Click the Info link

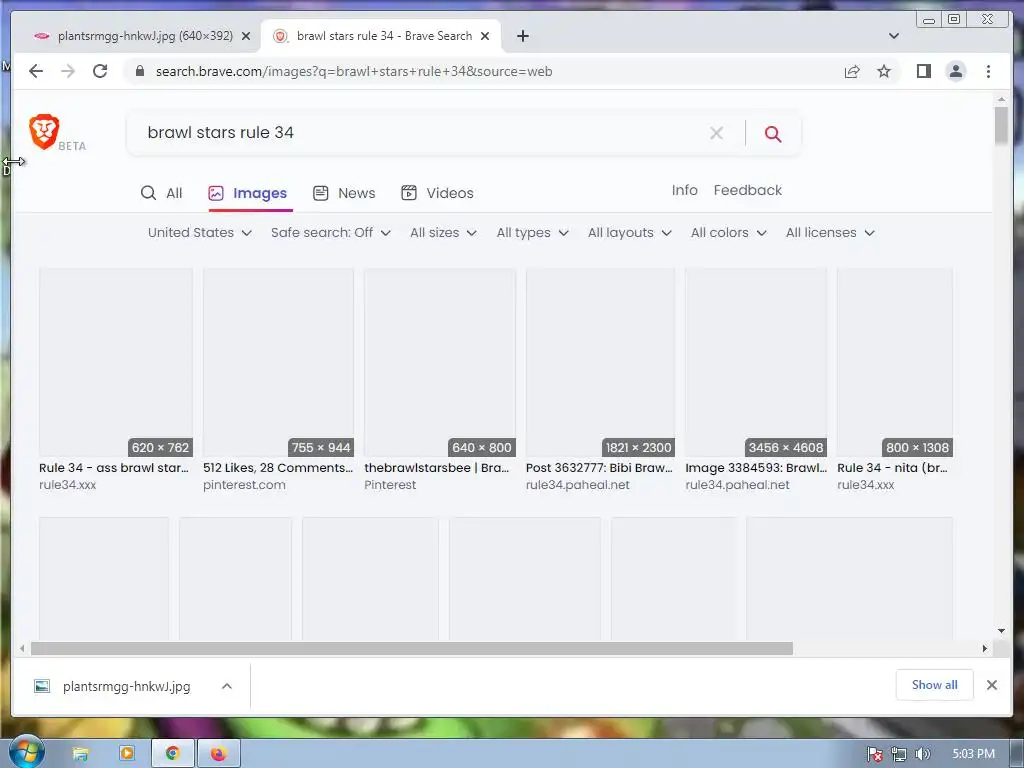(684, 190)
